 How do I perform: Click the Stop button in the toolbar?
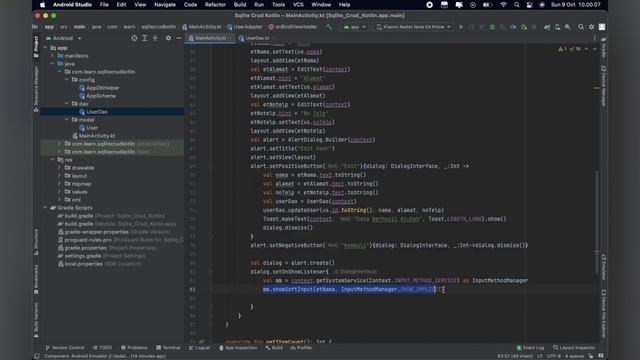click(534, 27)
